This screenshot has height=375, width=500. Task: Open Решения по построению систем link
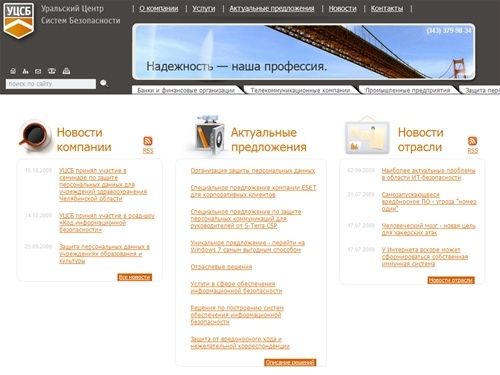click(237, 315)
